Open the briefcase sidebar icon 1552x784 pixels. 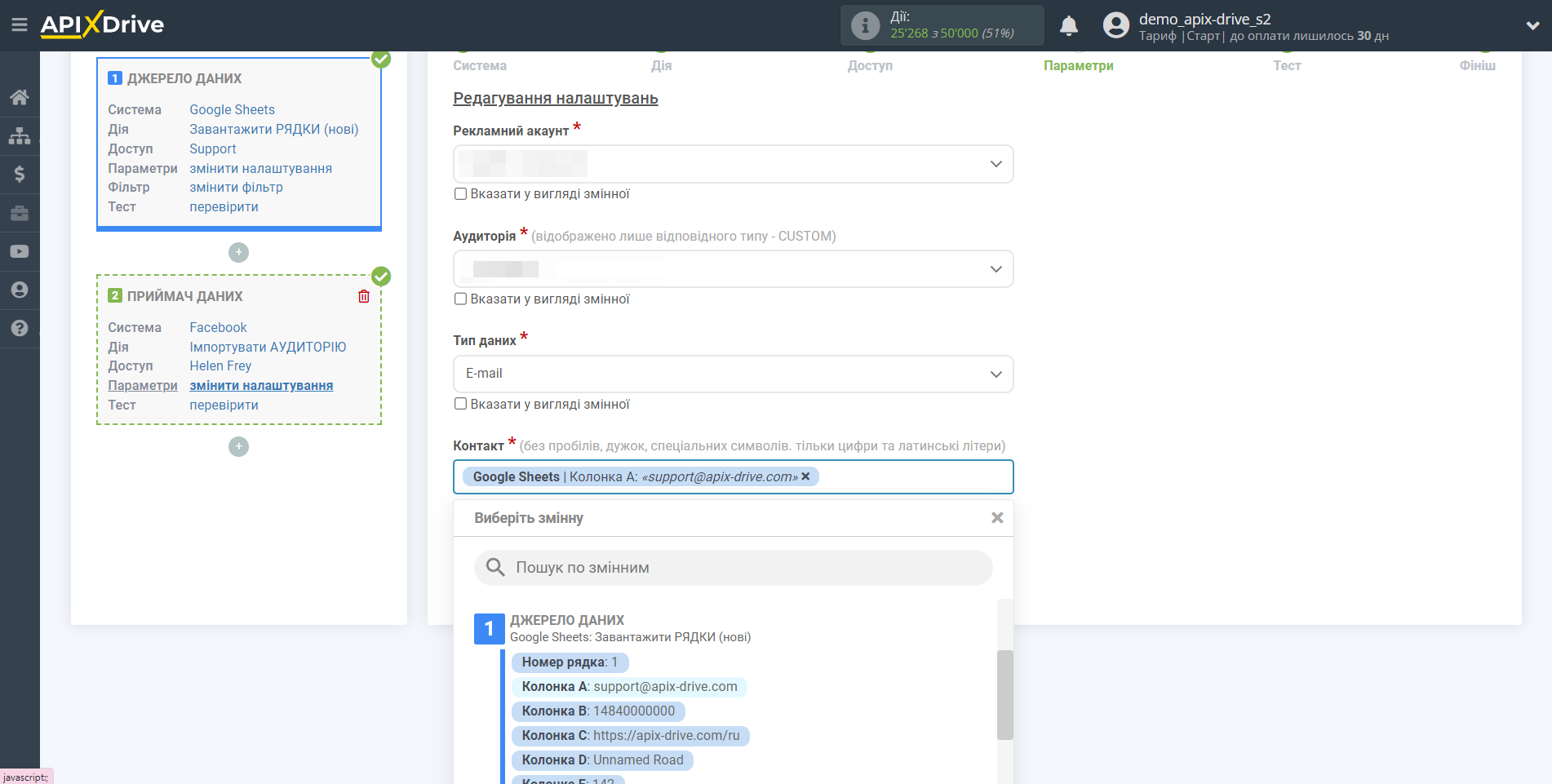point(20,213)
